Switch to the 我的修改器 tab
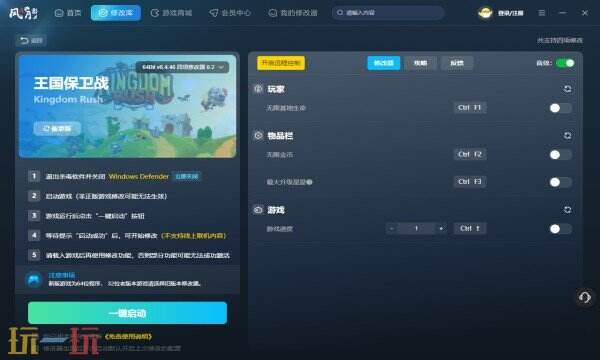The image size is (600, 360). pos(293,13)
